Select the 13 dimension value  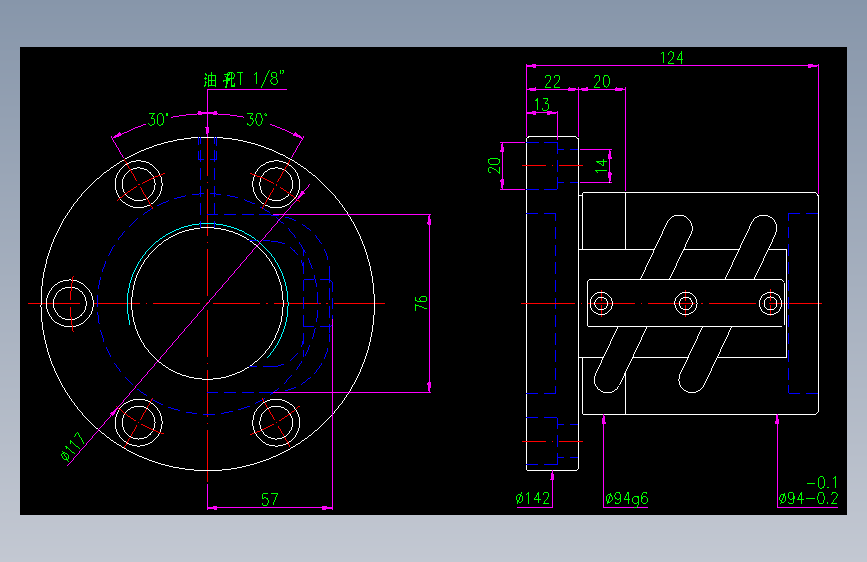click(x=542, y=105)
